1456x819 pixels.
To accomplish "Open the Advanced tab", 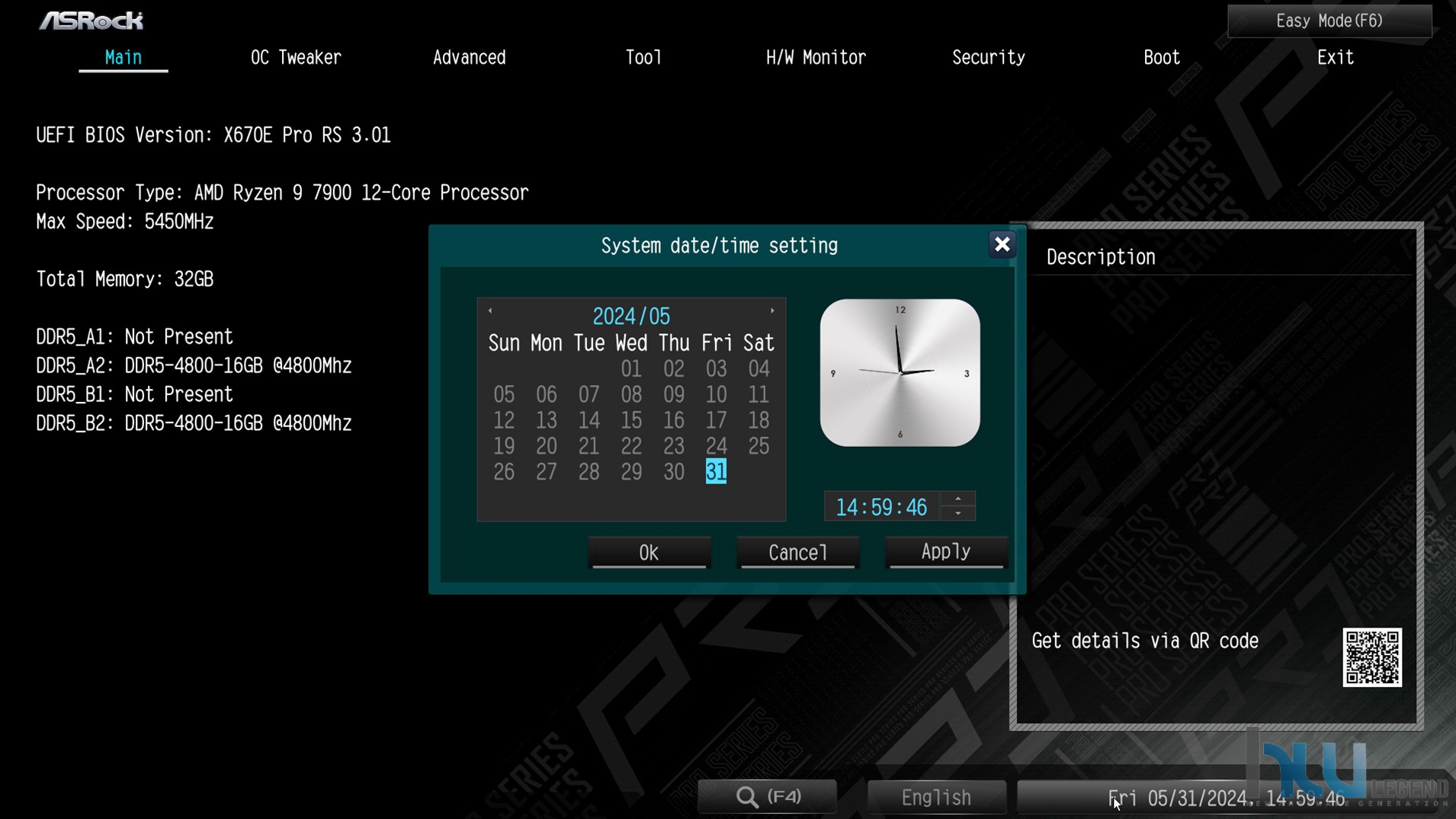I will click(470, 58).
